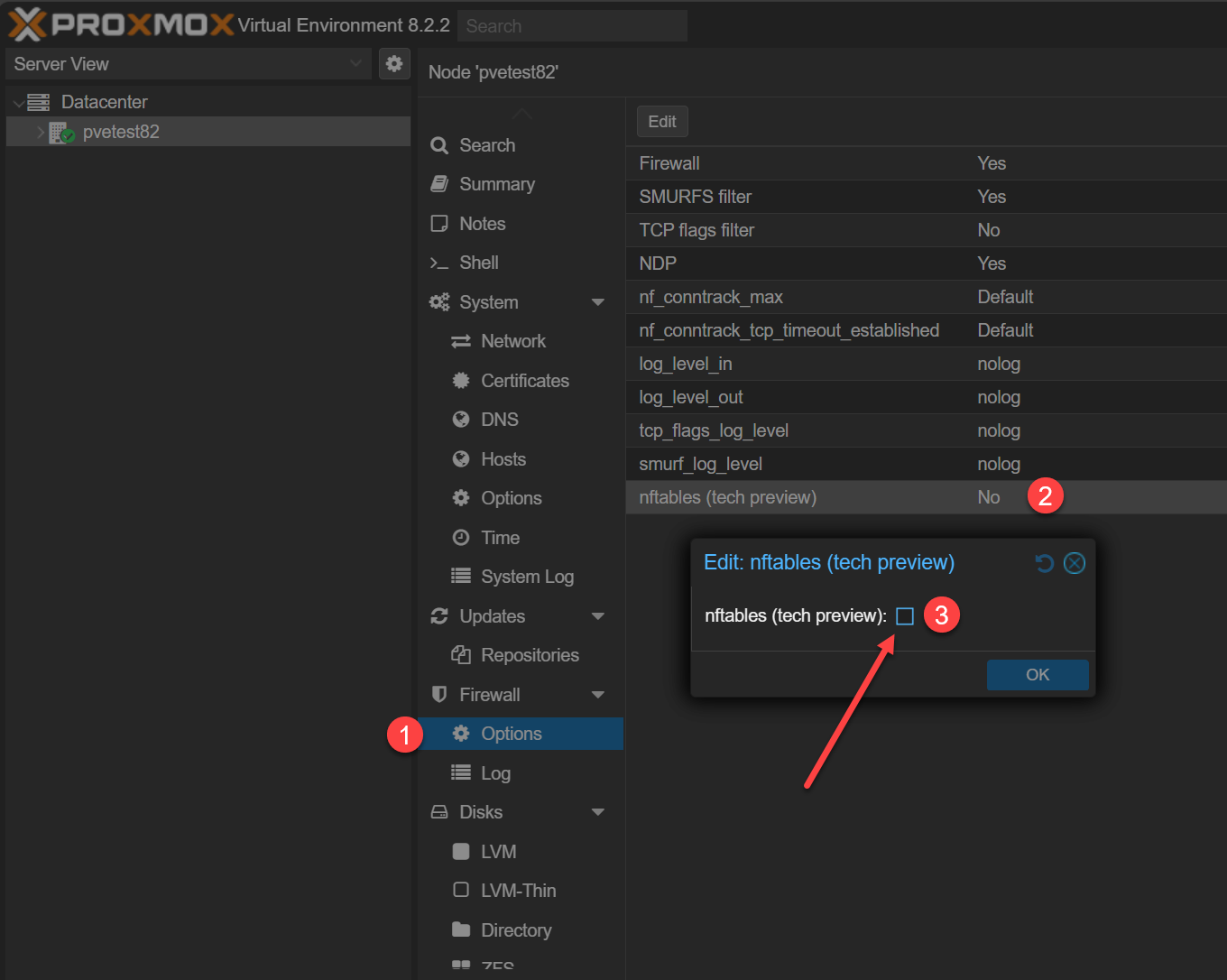The height and width of the screenshot is (980, 1227).
Task: Click the Shell terminal prompt icon
Action: coord(439,263)
